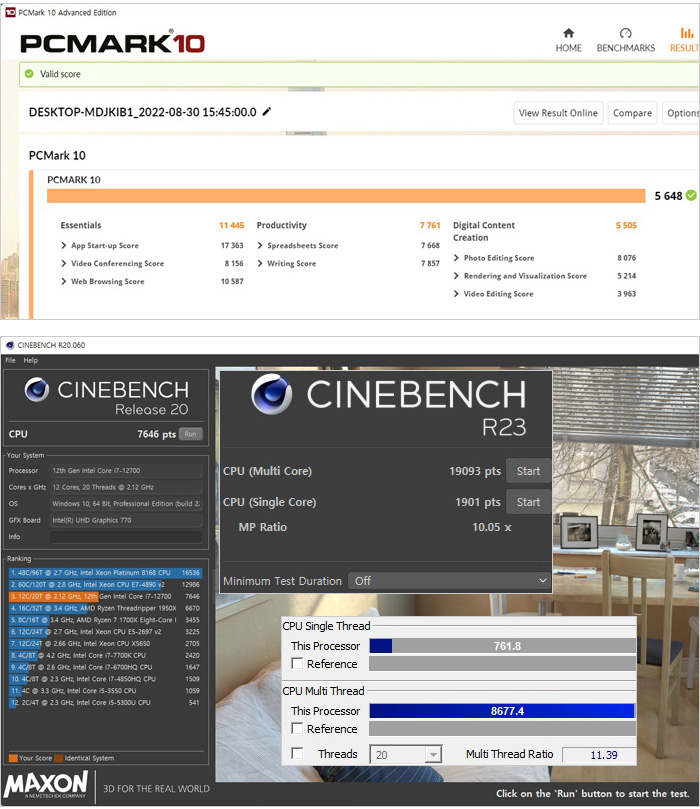The image size is (700, 809).
Task: Expand Rendering and Visualization Score details
Action: click(456, 276)
